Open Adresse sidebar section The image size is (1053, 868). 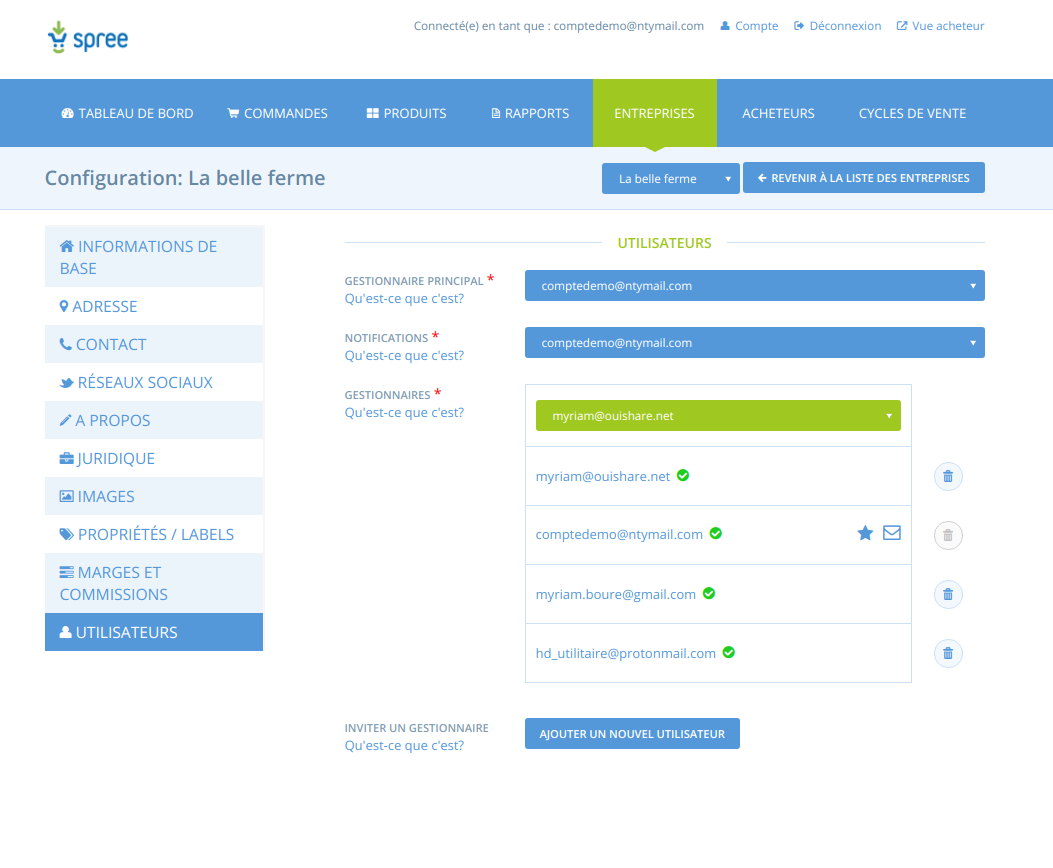(154, 306)
